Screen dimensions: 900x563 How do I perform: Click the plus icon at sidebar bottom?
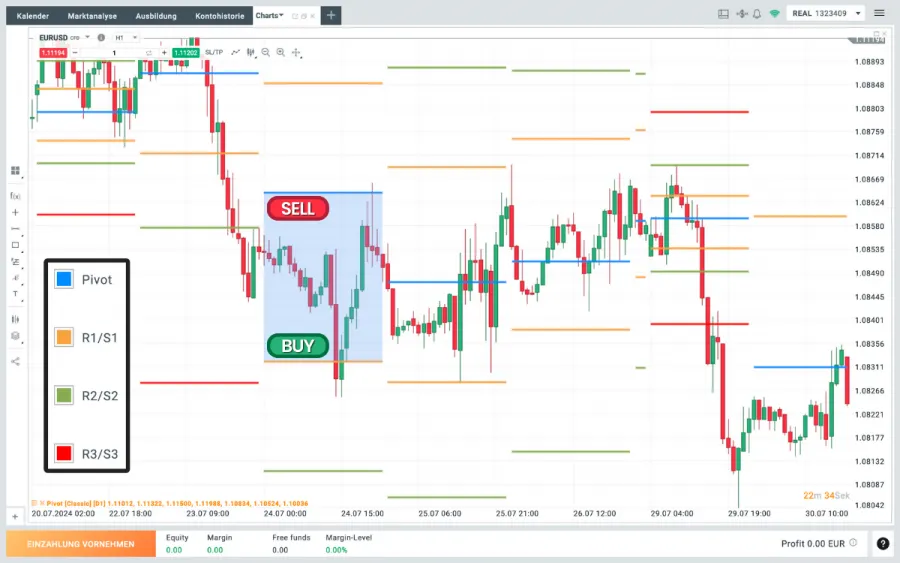point(15,517)
